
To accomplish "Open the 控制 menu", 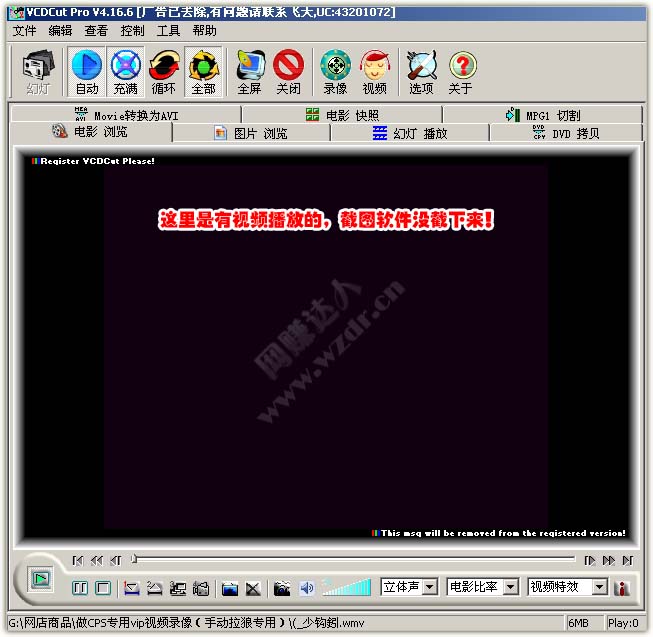I will [x=132, y=31].
